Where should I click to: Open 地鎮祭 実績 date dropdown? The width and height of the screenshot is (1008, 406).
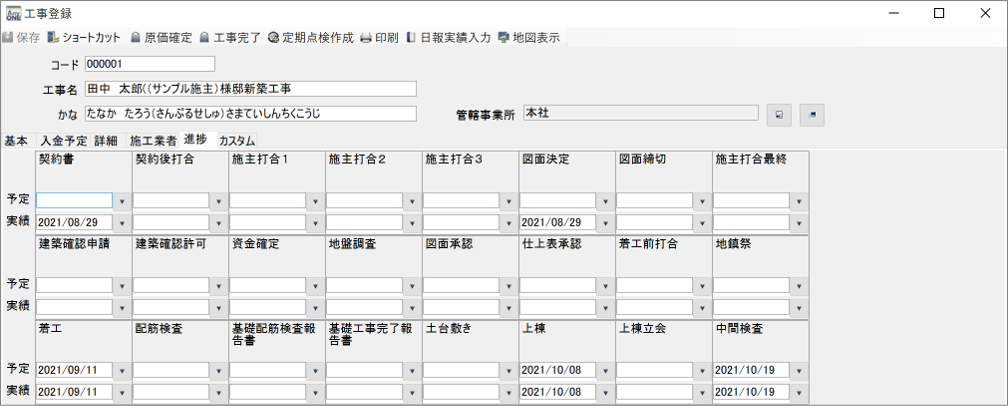pyautogui.click(x=799, y=308)
